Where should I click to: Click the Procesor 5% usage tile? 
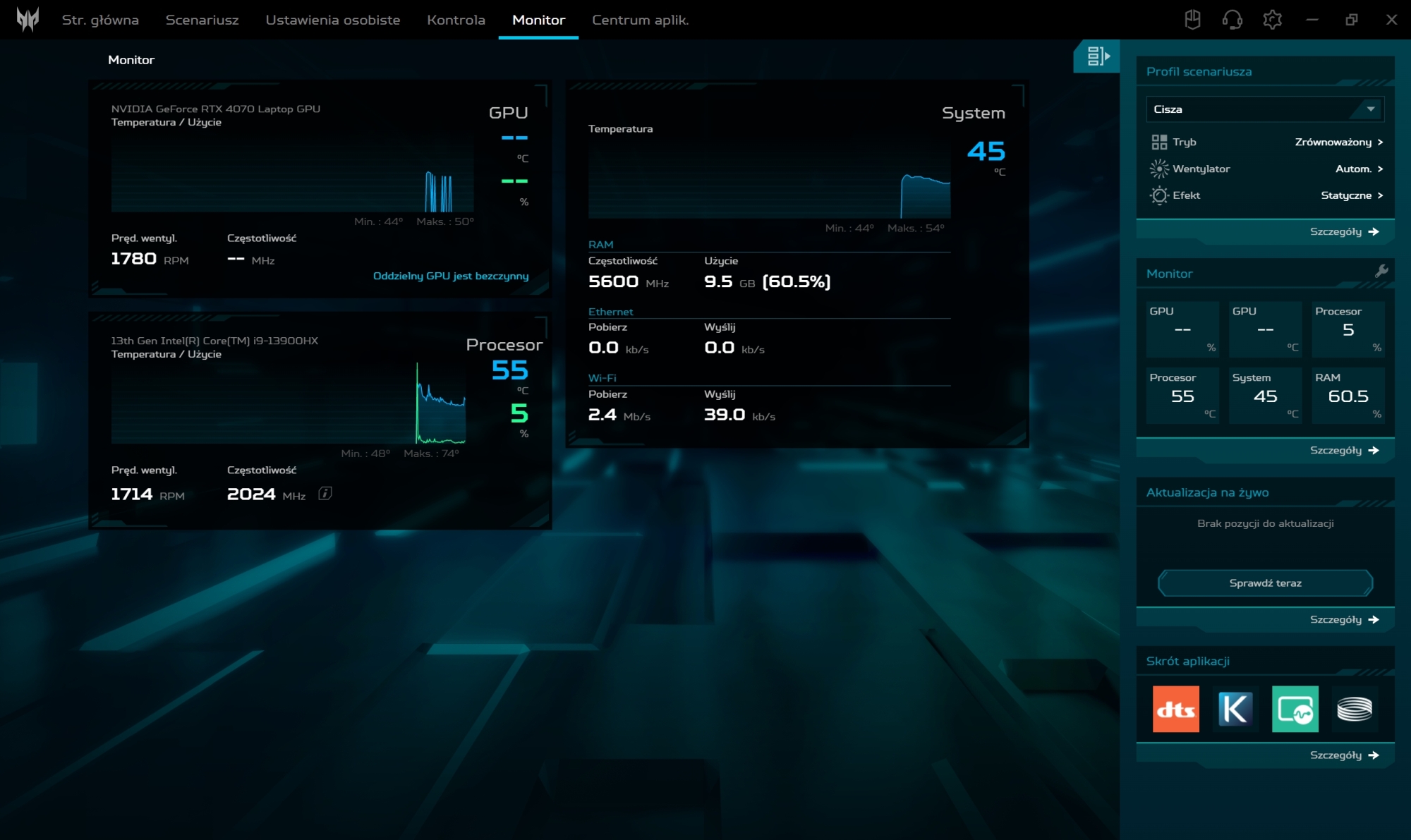tap(1348, 329)
